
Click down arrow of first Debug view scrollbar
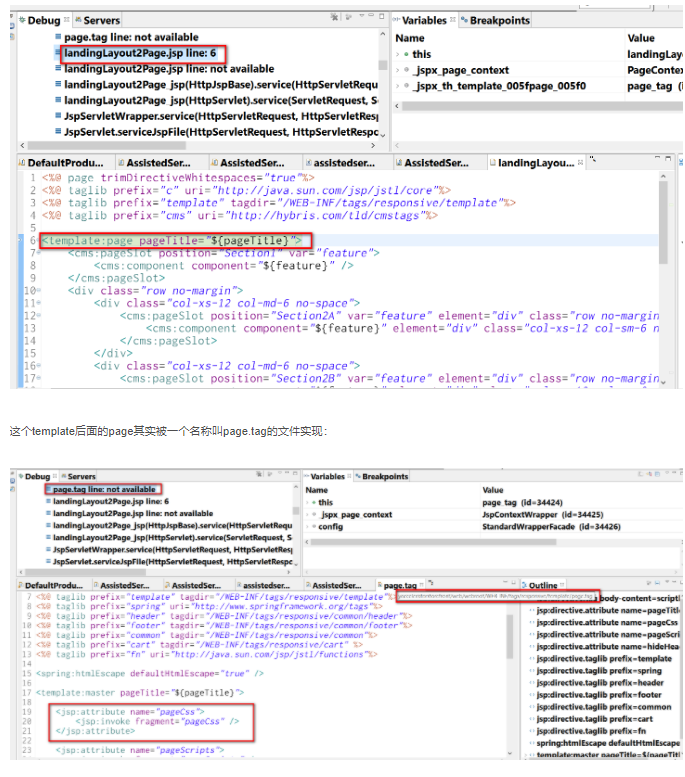[x=383, y=134]
